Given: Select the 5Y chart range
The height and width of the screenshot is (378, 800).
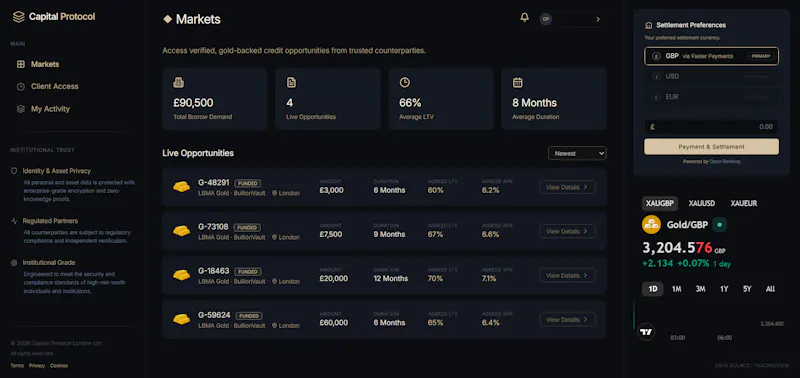Looking at the screenshot, I should (747, 289).
